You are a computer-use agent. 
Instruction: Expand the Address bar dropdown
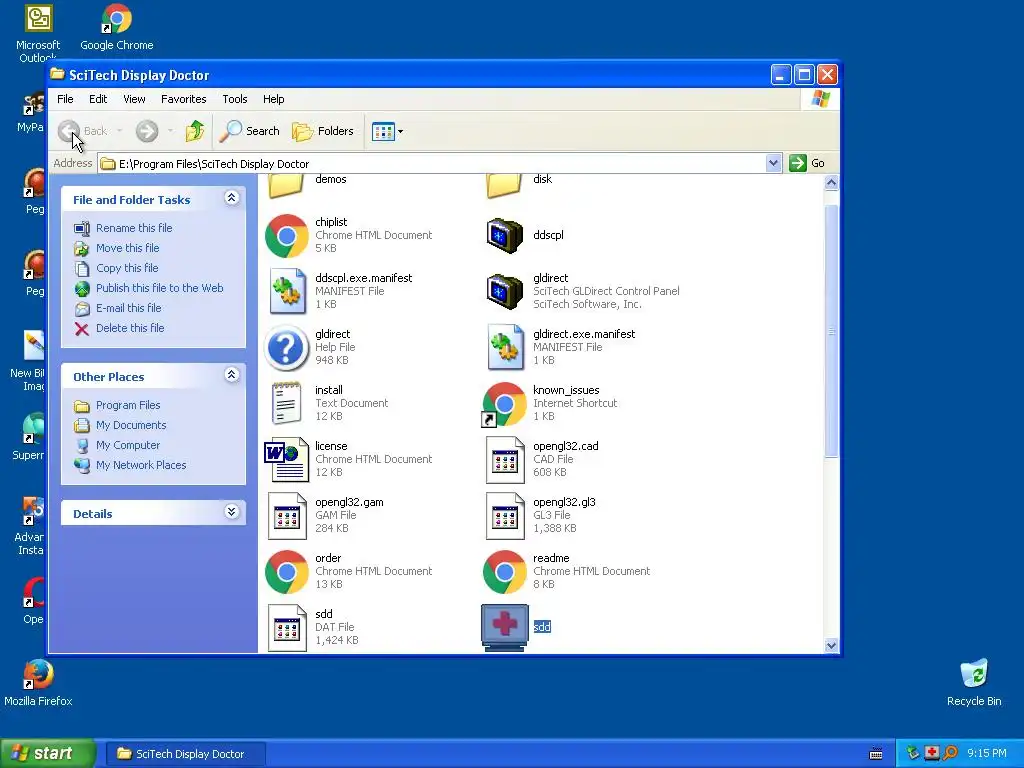click(773, 163)
